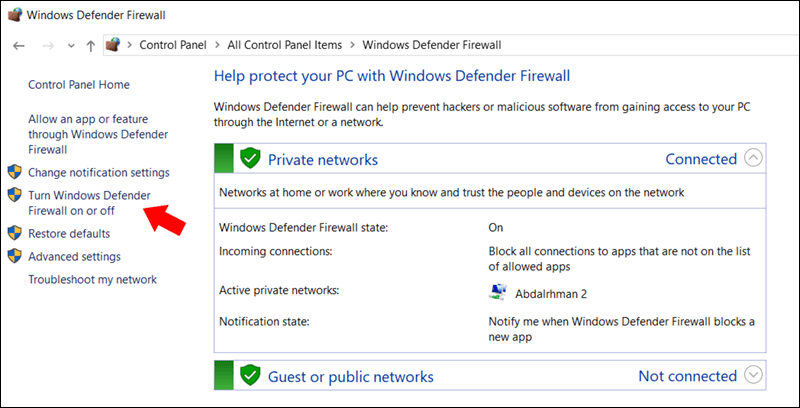Click the green shield beside Private networks

[250, 158]
